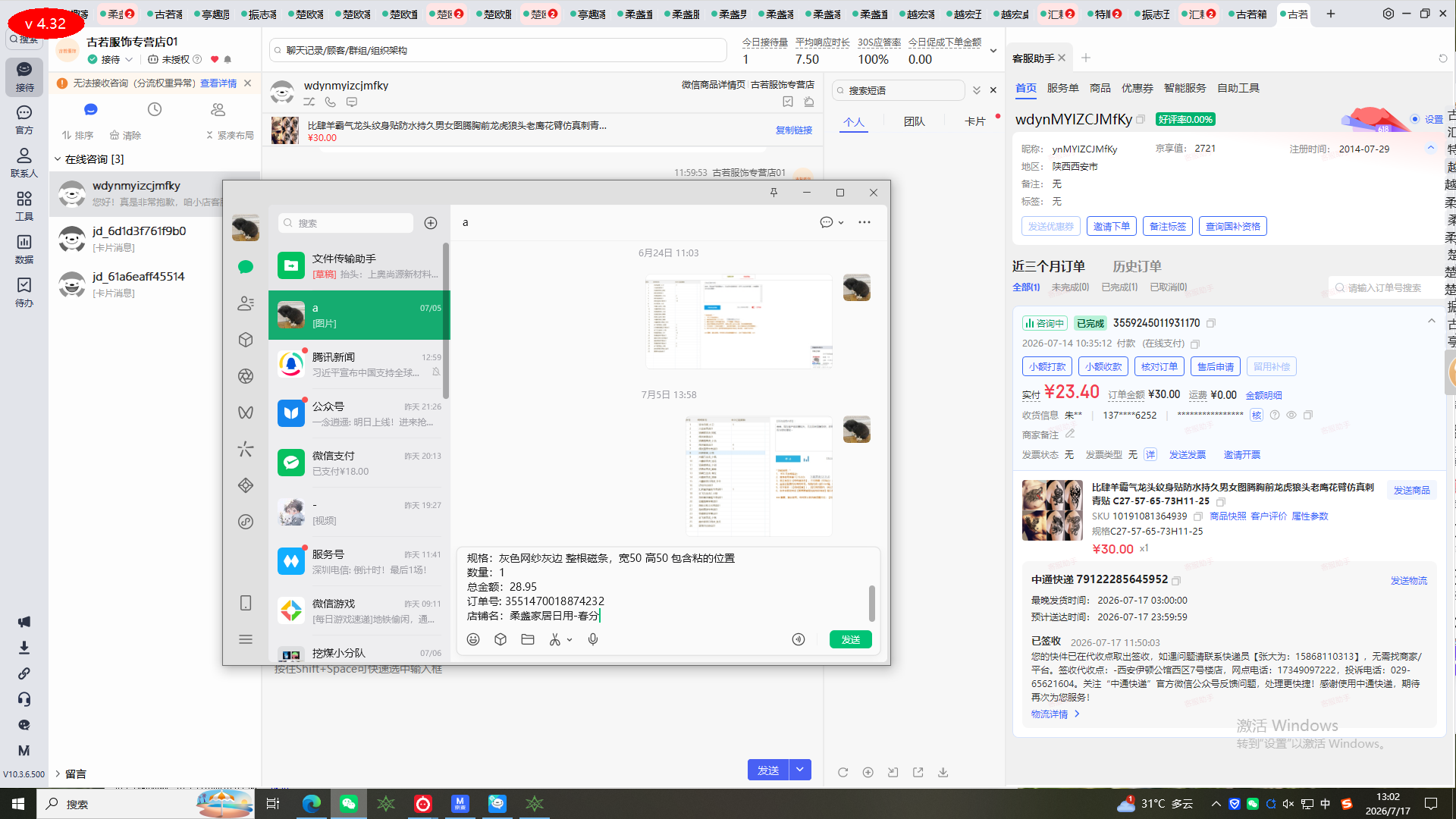Click the green 发送 button in WeChat
This screenshot has width=1456, height=819.
coord(851,639)
